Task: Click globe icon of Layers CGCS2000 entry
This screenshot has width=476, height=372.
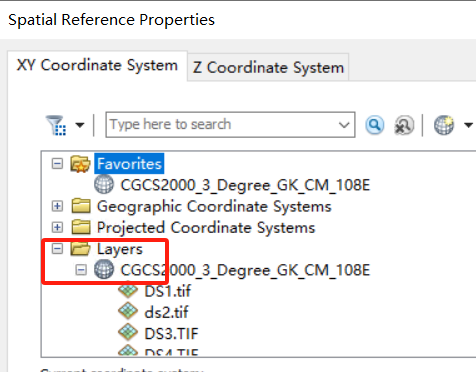Action: click(x=104, y=269)
